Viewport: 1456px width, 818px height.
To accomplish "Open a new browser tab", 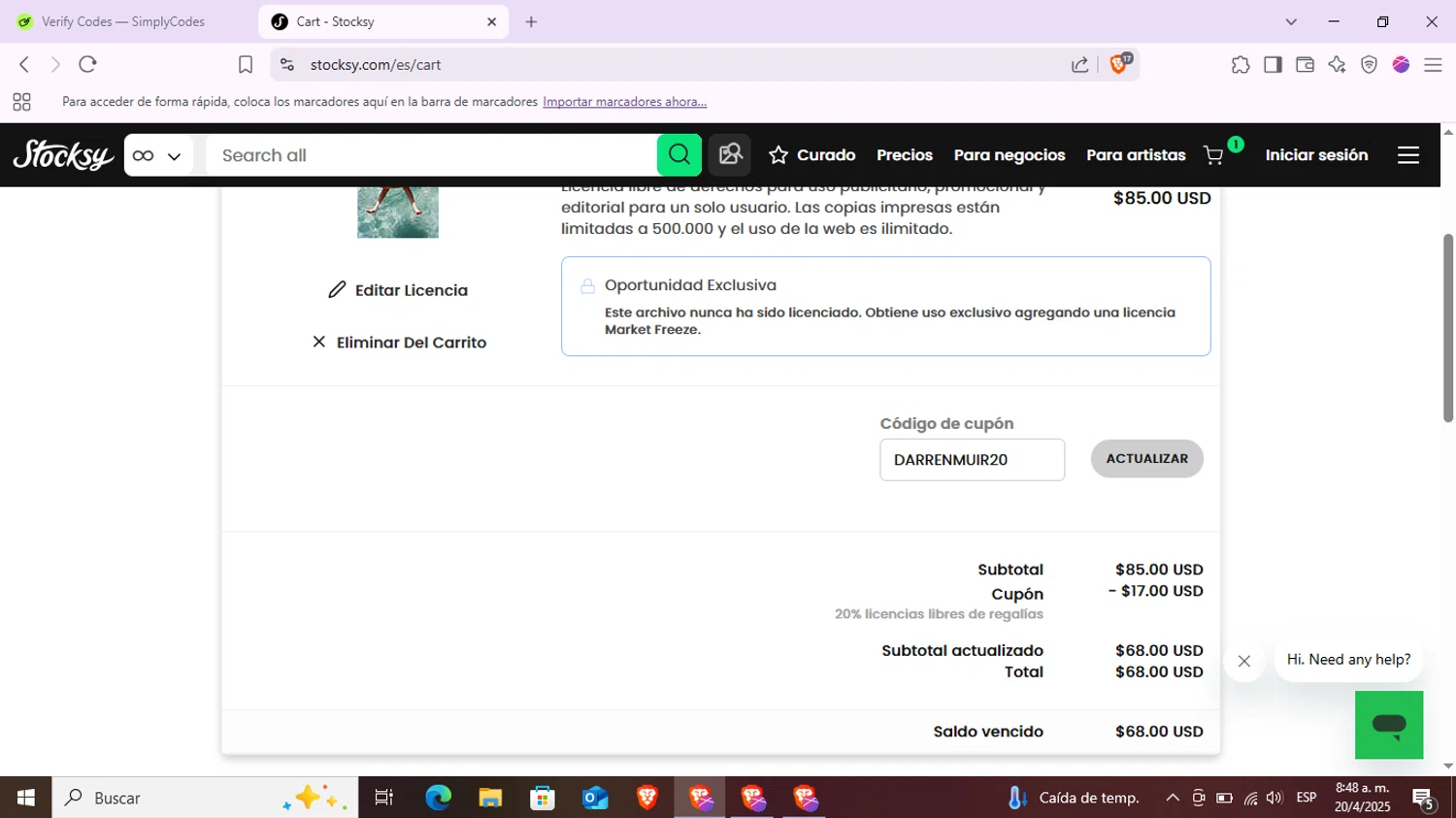I will 531,21.
